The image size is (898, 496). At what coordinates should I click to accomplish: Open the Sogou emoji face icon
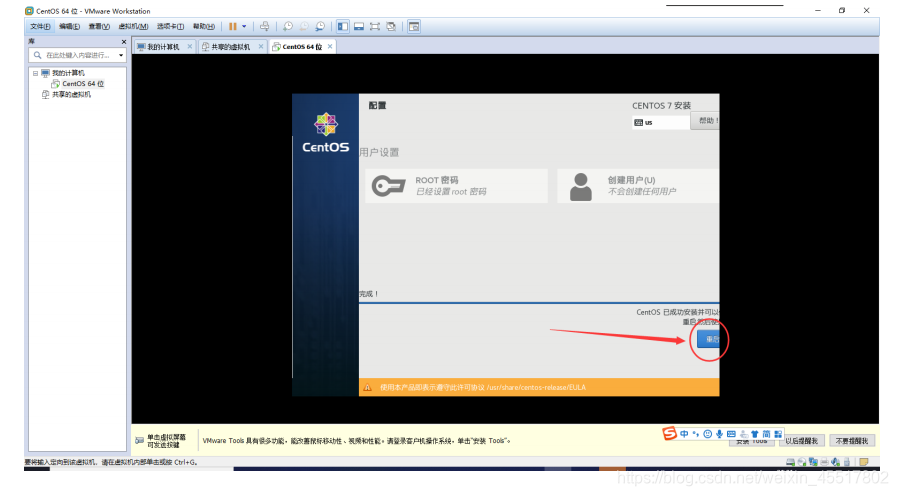click(708, 434)
